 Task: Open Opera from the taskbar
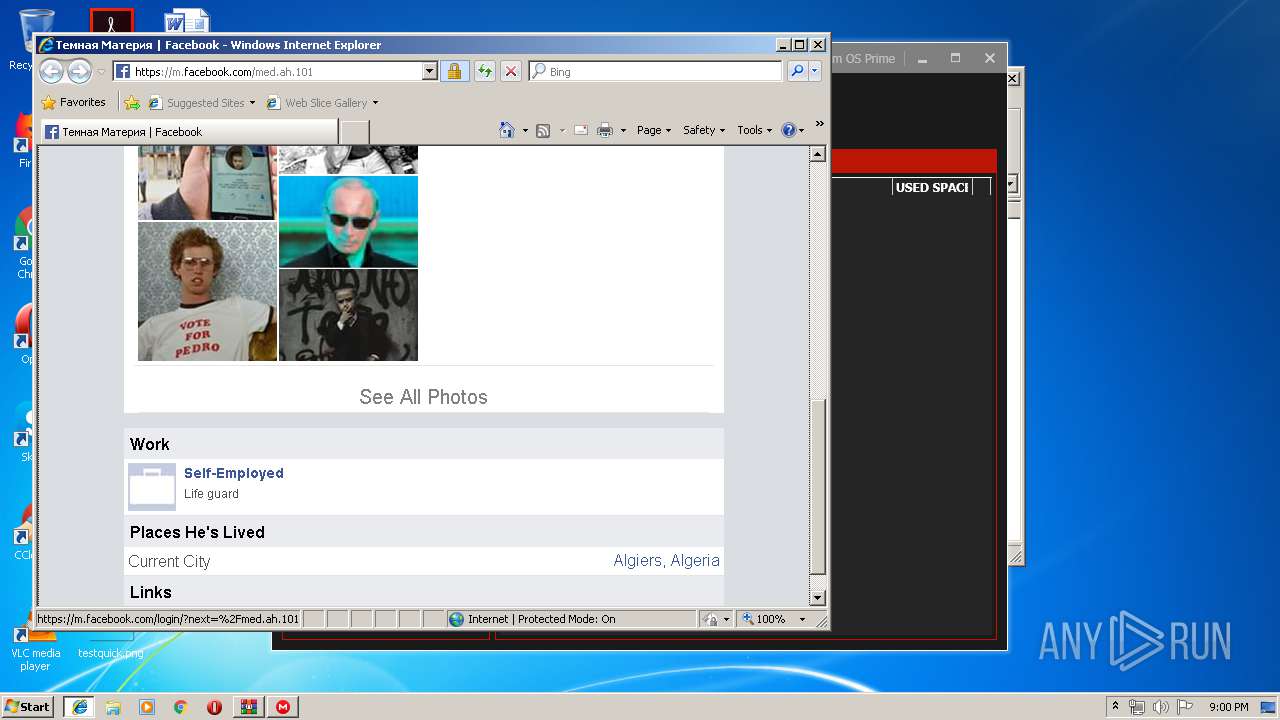[214, 707]
